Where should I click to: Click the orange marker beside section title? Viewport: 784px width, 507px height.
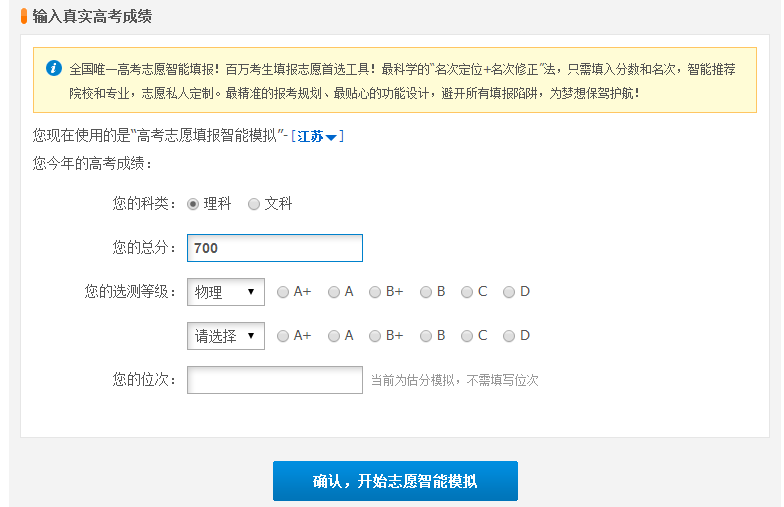pos(24,16)
